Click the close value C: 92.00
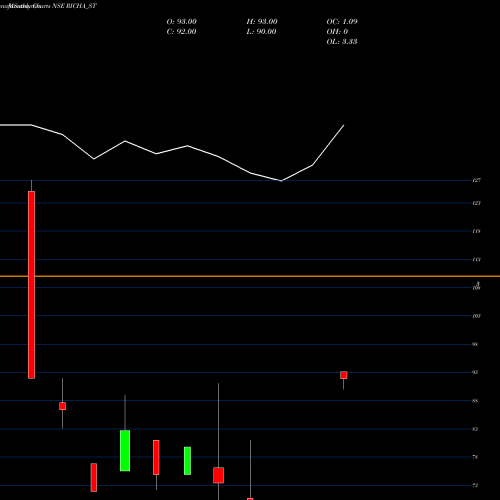 click(x=181, y=32)
